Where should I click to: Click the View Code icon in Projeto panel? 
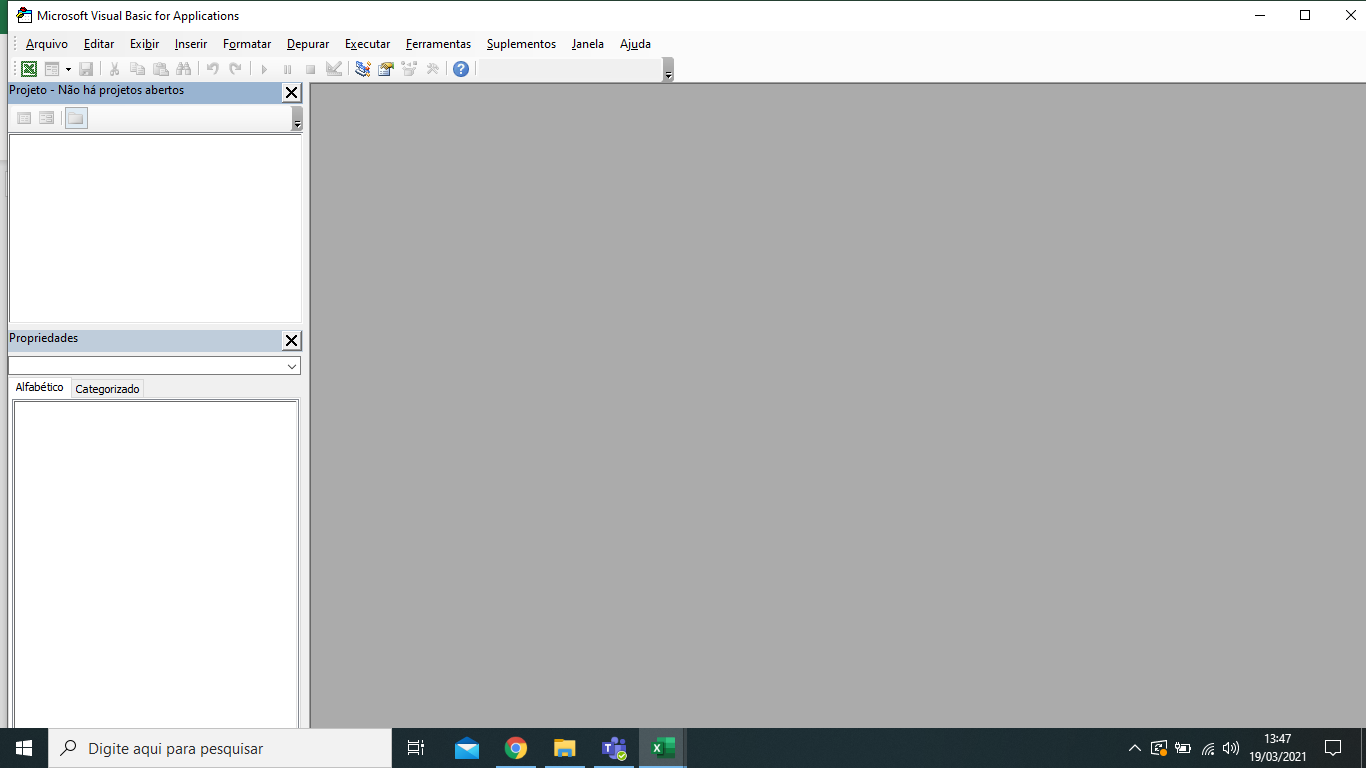[24, 118]
